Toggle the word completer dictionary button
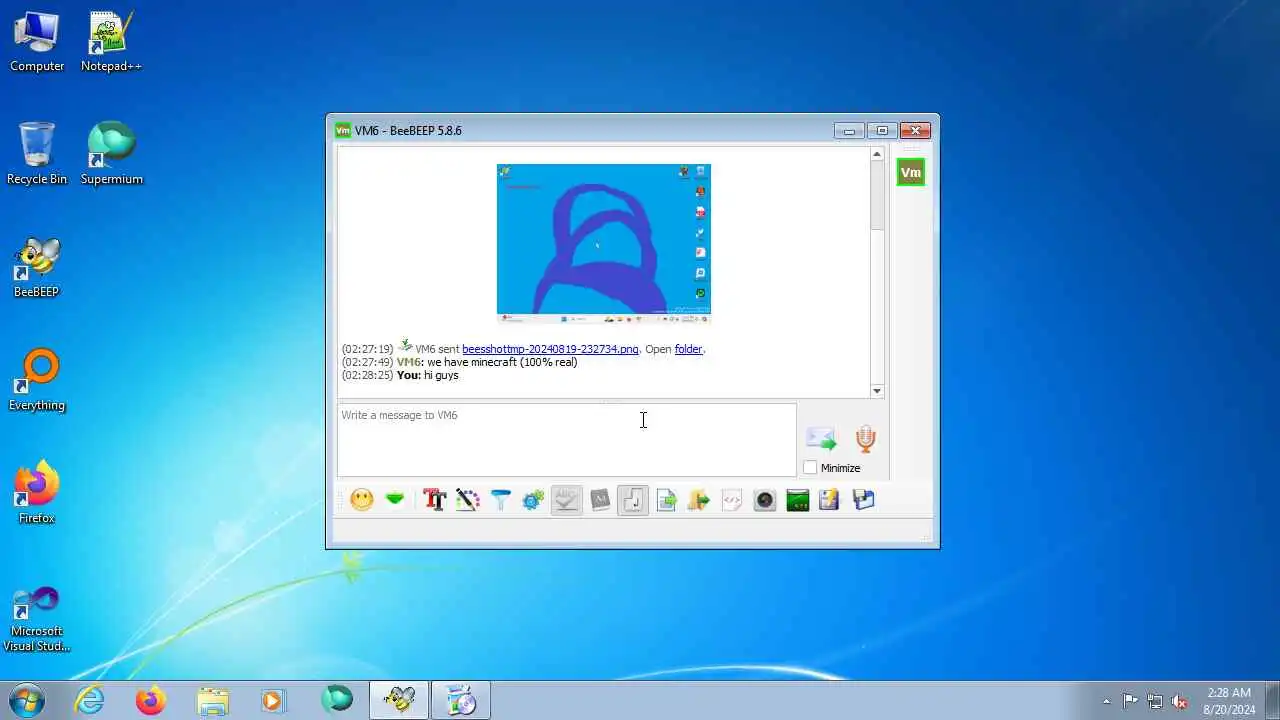The width and height of the screenshot is (1280, 720). pos(600,499)
